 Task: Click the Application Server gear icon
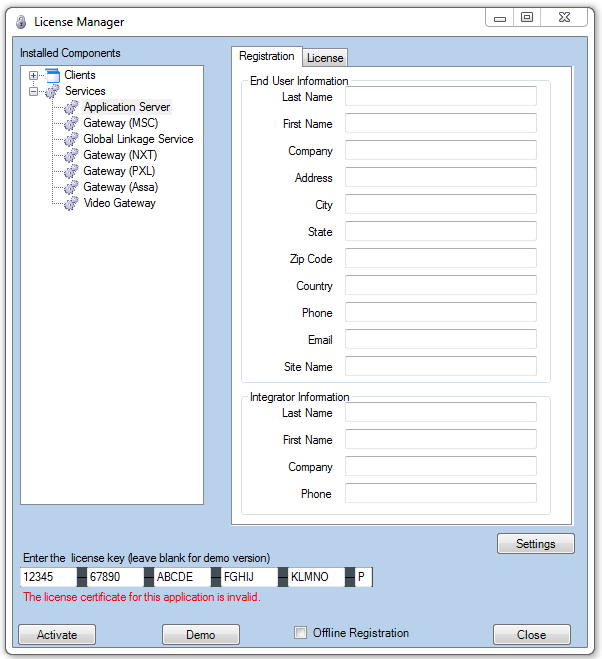point(70,108)
